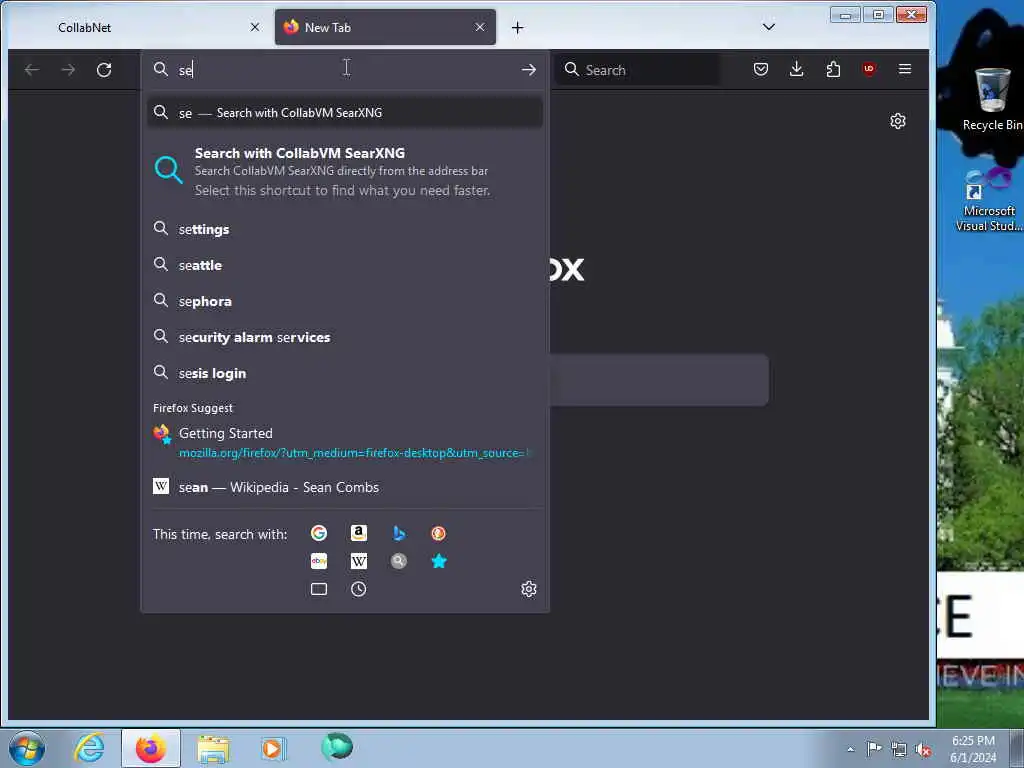The image size is (1024, 768).
Task: Show hidden tray icons arrow
Action: [x=850, y=749]
